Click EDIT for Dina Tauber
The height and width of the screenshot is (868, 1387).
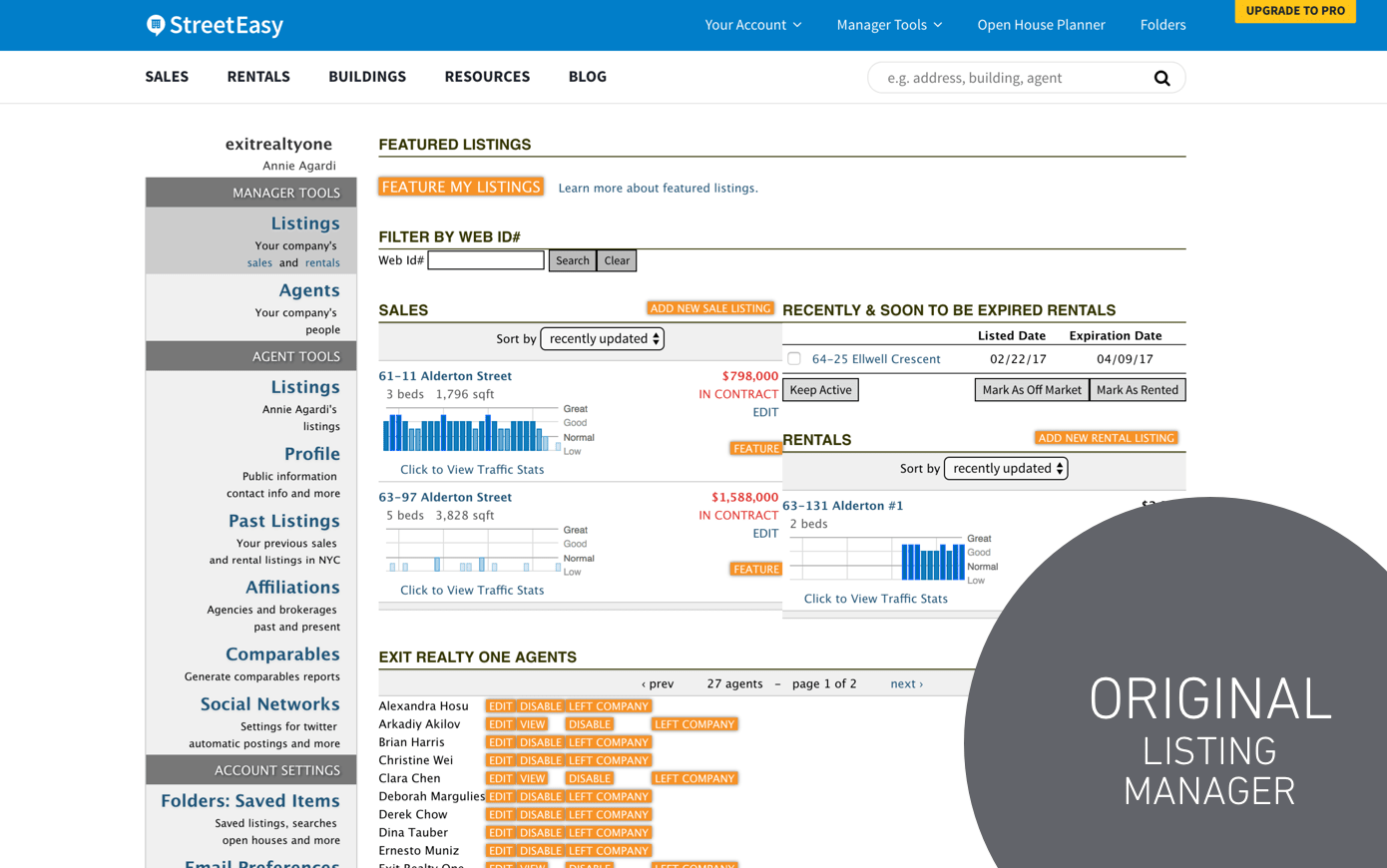point(501,832)
